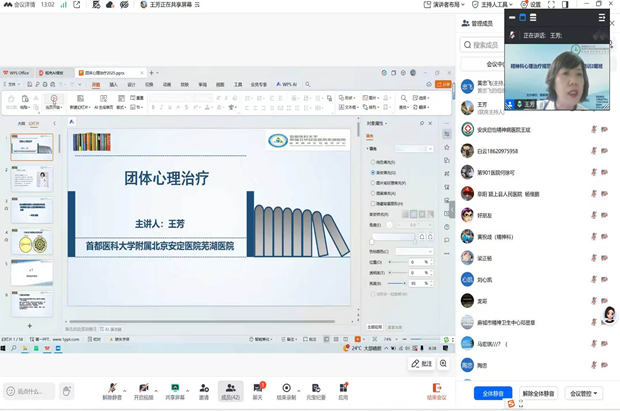The height and width of the screenshot is (411, 620).
Task: Click the taskbar search icon in shared screen
Action: click(x=14, y=348)
